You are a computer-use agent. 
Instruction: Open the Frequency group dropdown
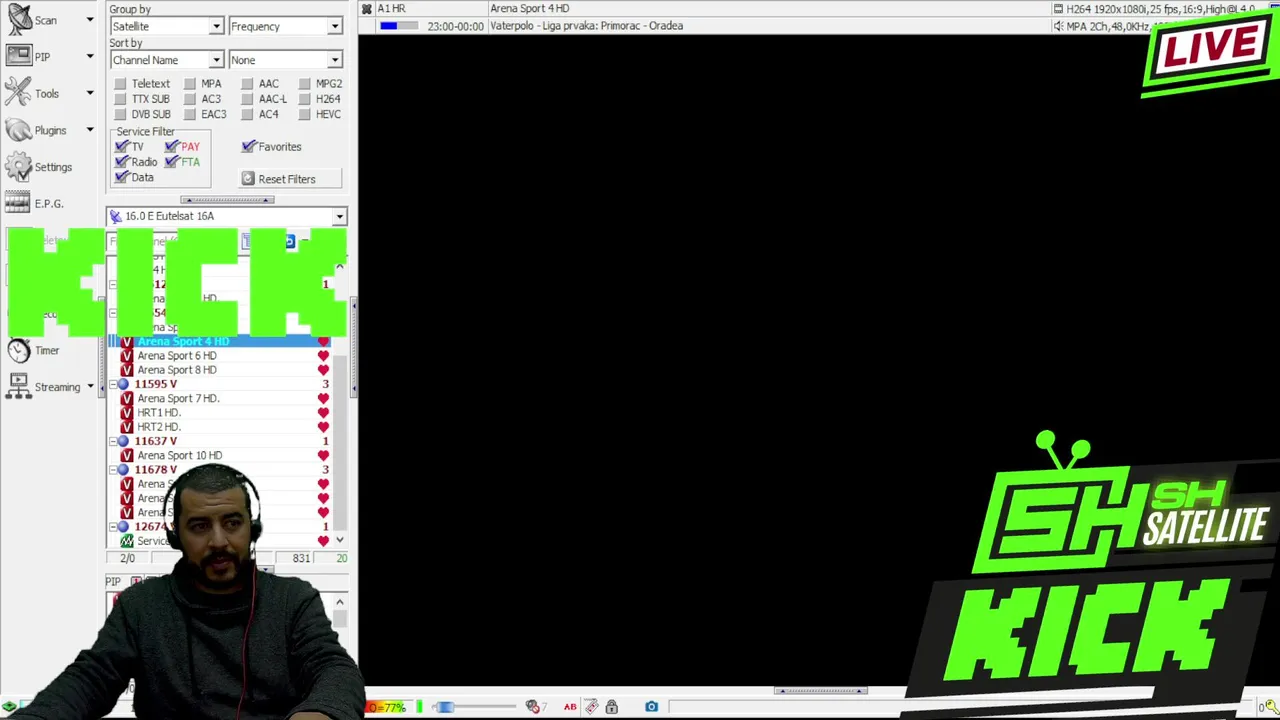pos(285,27)
